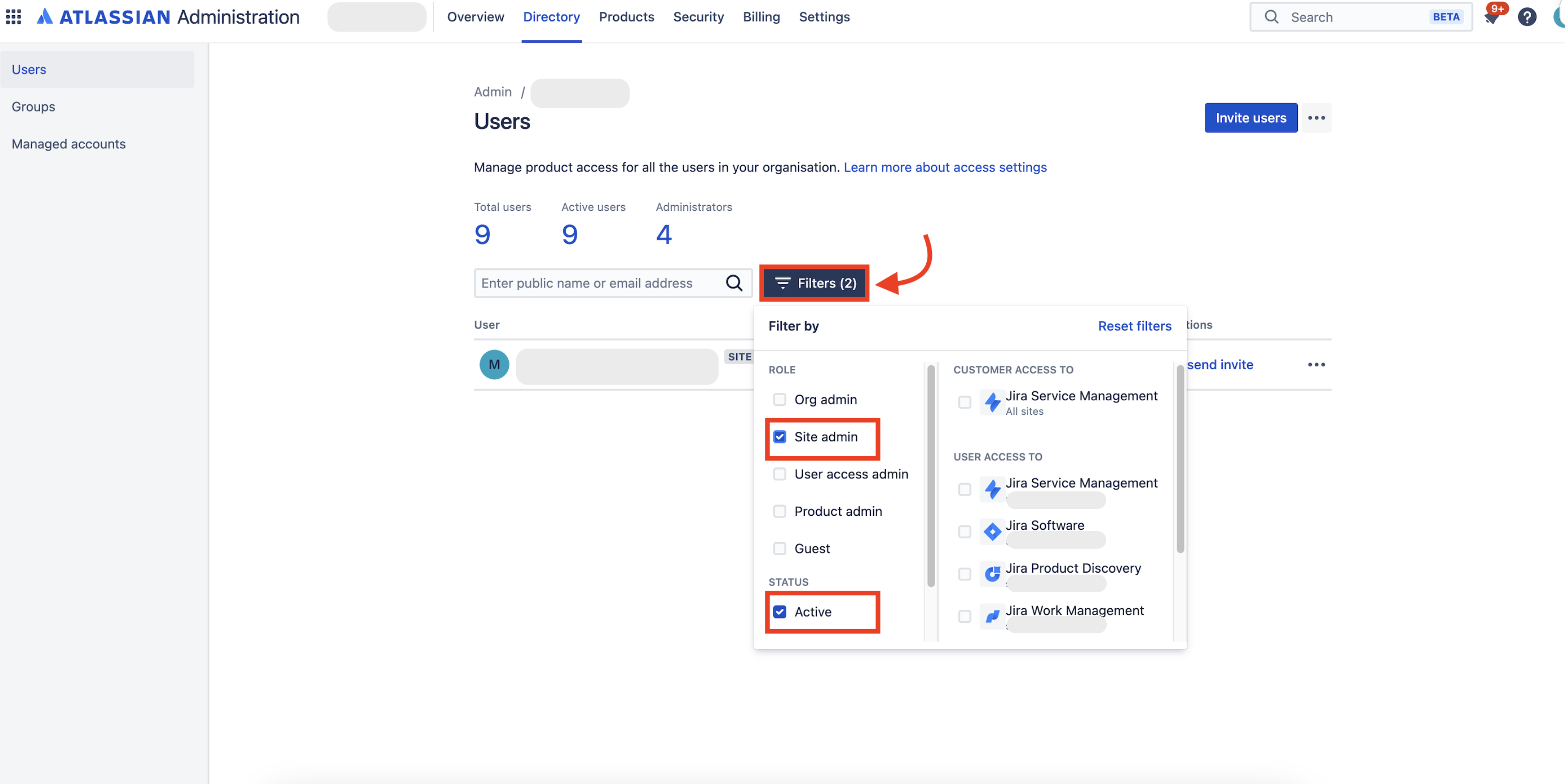Click the role list scrollbar in filter panel
This screenshot has height=784, width=1565.
tap(931, 476)
